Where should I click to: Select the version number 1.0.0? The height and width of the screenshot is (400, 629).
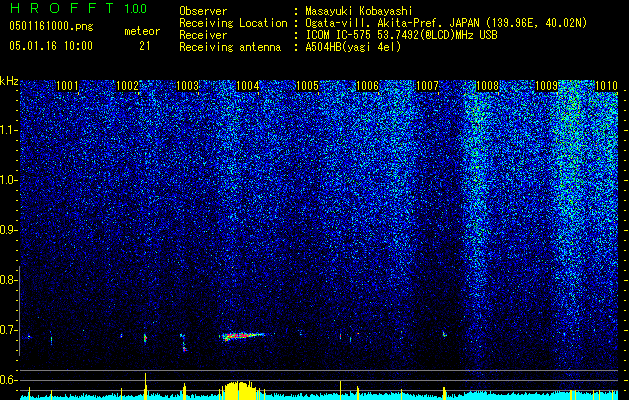(135, 9)
